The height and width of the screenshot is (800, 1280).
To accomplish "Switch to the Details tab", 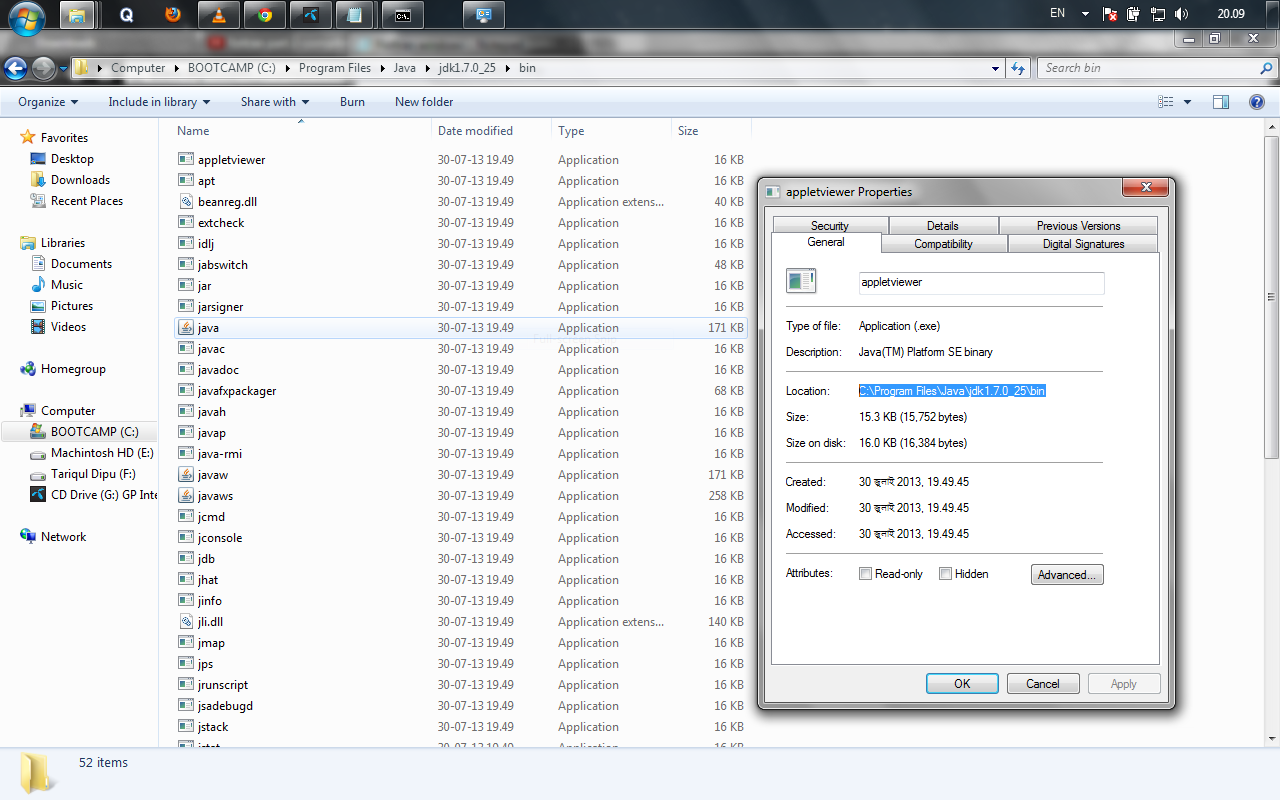I will tap(943, 226).
